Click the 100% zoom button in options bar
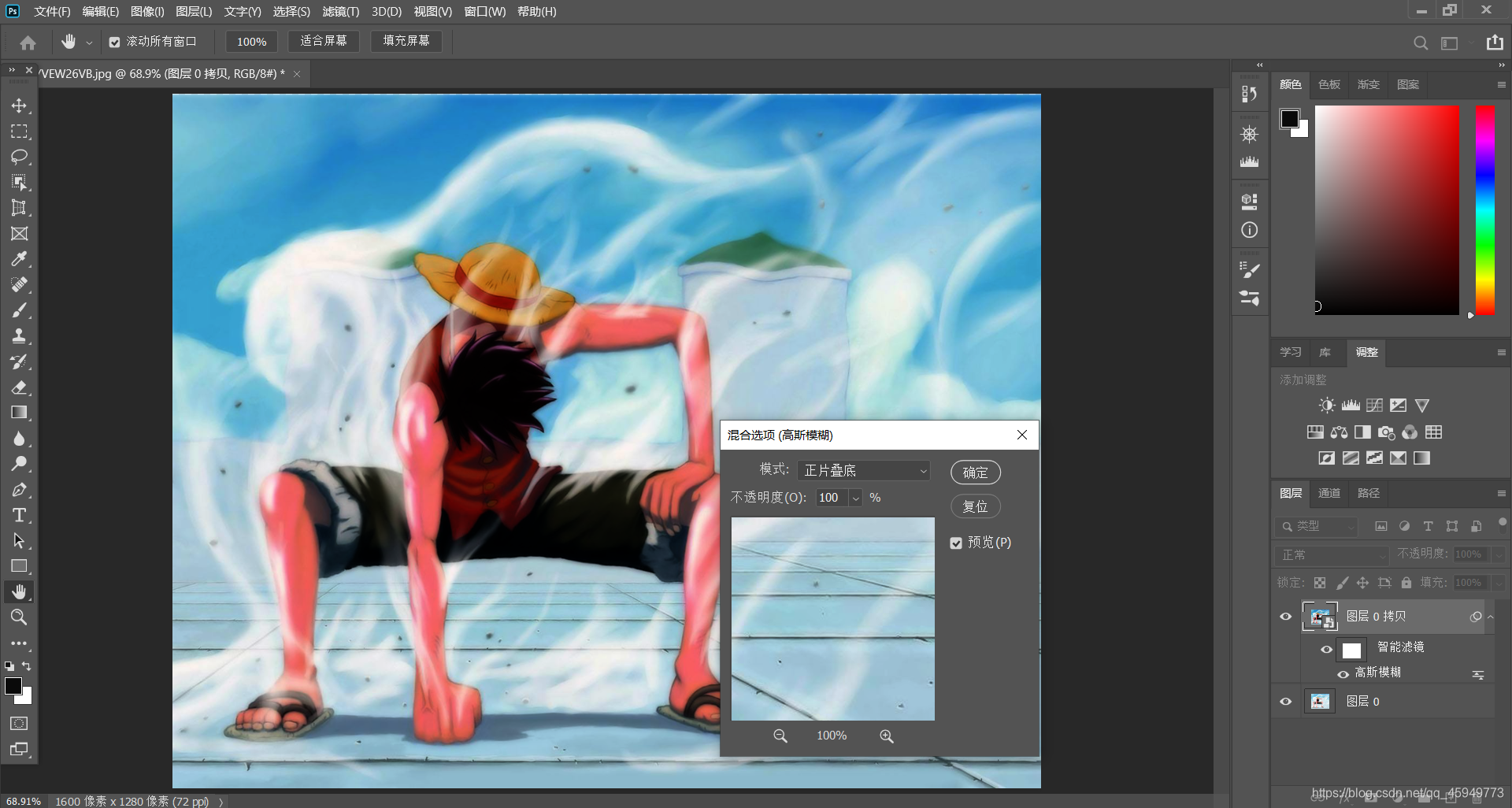The image size is (1512, 808). pyautogui.click(x=252, y=42)
